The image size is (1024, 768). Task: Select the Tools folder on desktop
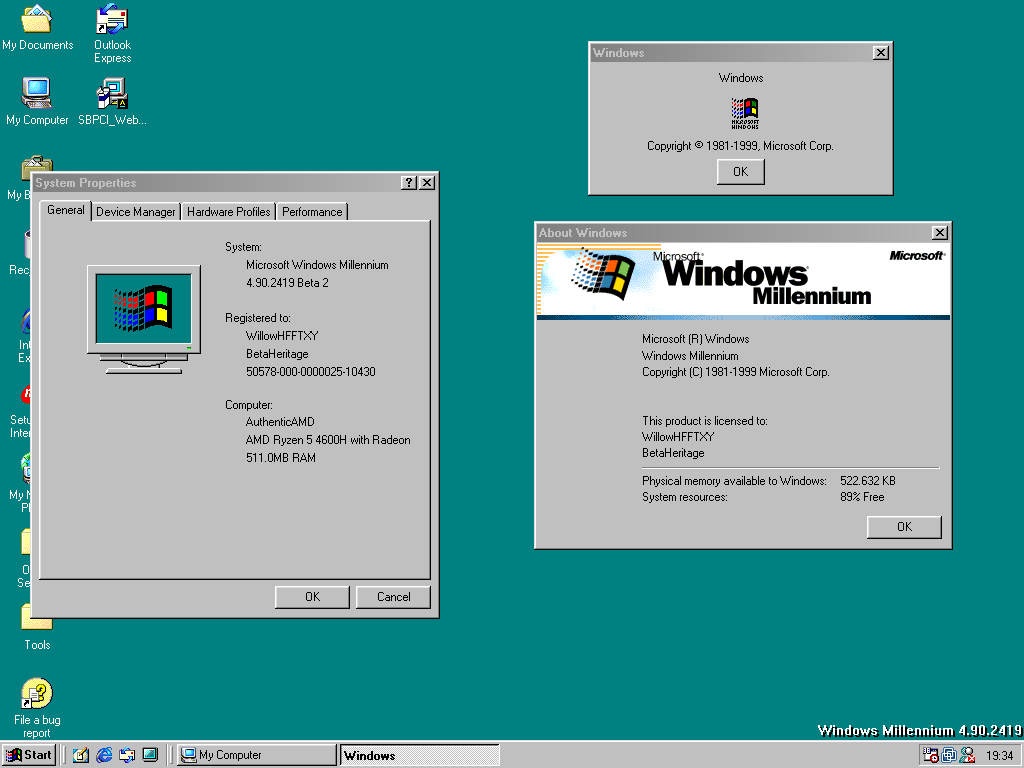[37, 628]
